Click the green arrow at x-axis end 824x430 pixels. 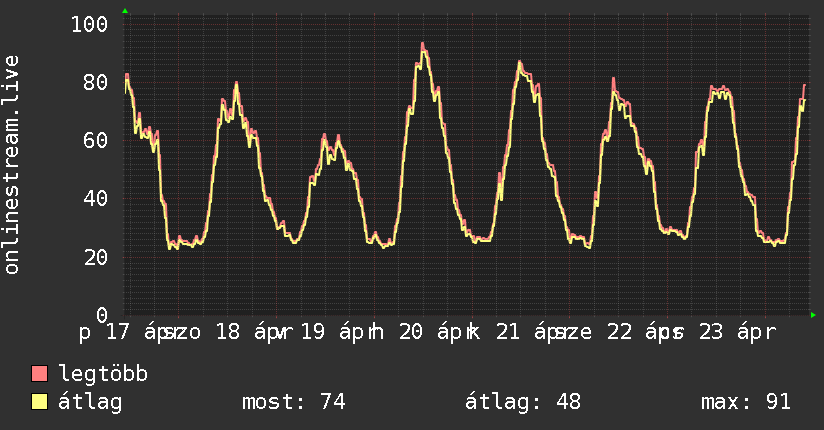(x=814, y=315)
